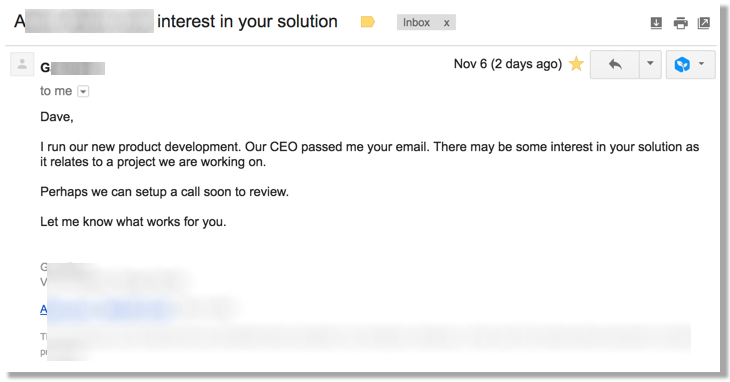730x382 pixels.
Task: Print the email with printer icon
Action: [x=680, y=22]
